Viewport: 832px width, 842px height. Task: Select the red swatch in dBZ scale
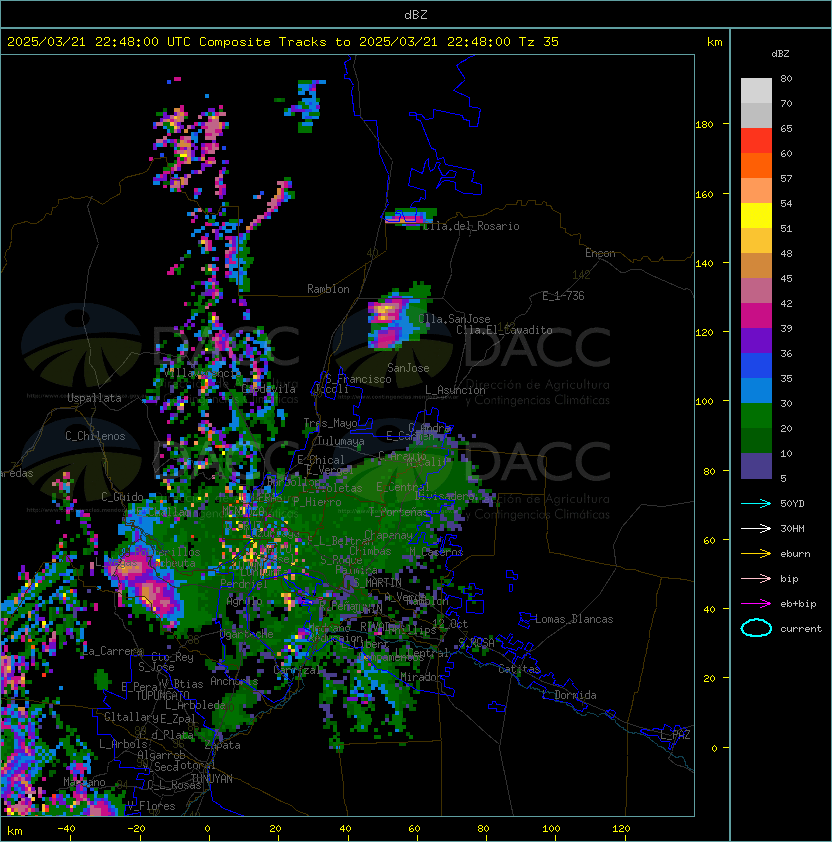coord(756,141)
